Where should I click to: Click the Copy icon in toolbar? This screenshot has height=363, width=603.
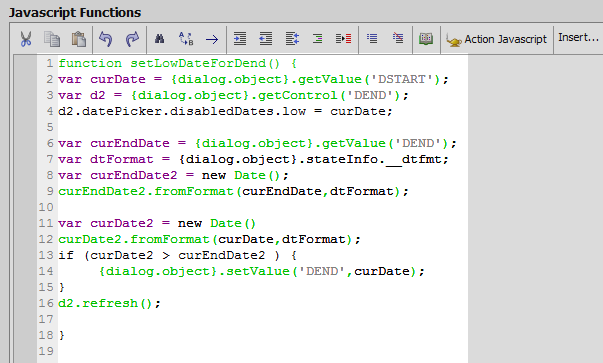click(52, 39)
